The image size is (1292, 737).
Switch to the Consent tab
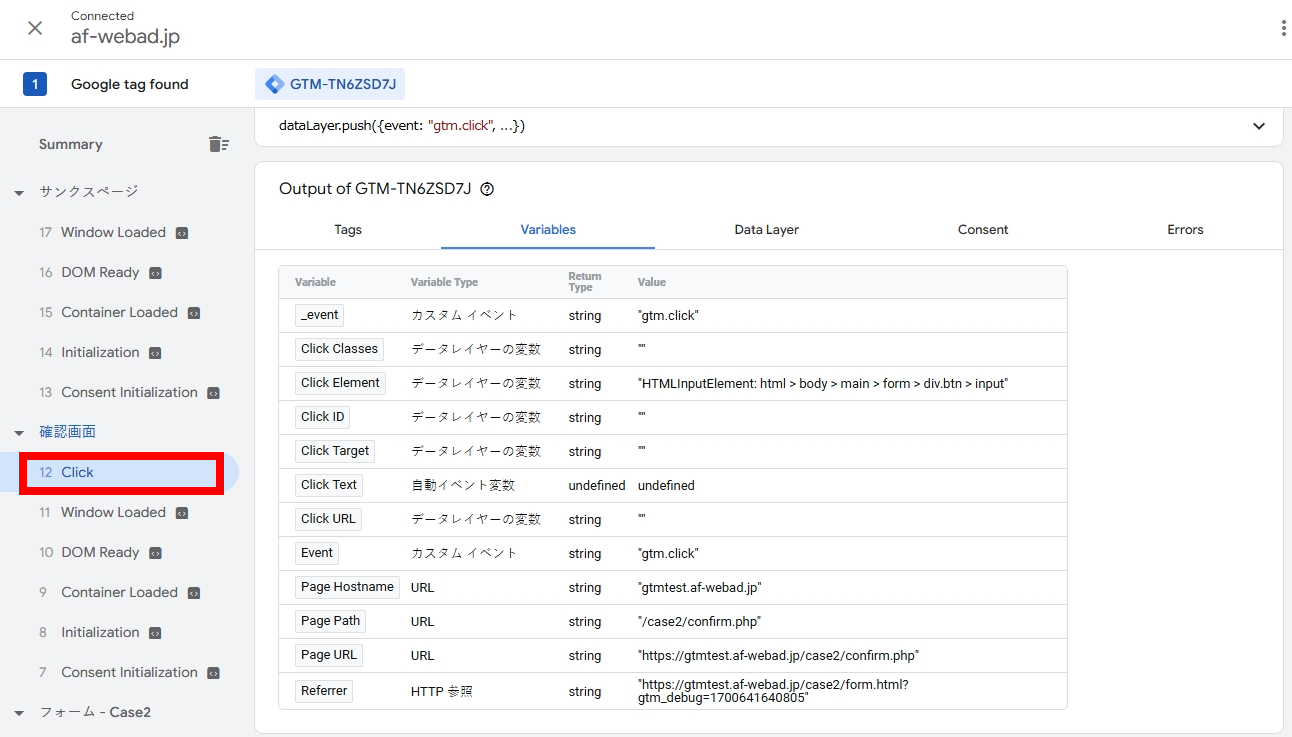pos(982,230)
